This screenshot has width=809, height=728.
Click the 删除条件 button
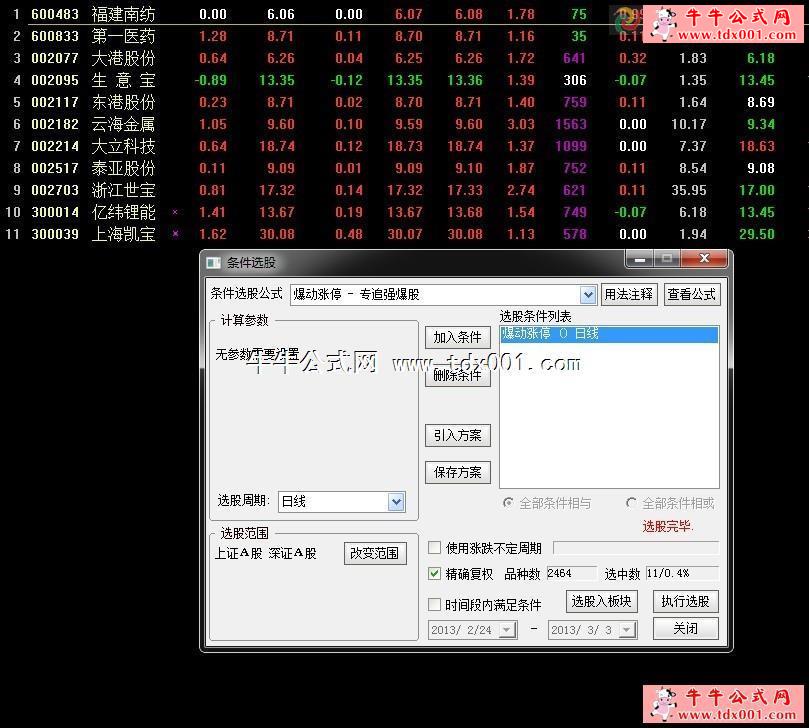pos(458,375)
